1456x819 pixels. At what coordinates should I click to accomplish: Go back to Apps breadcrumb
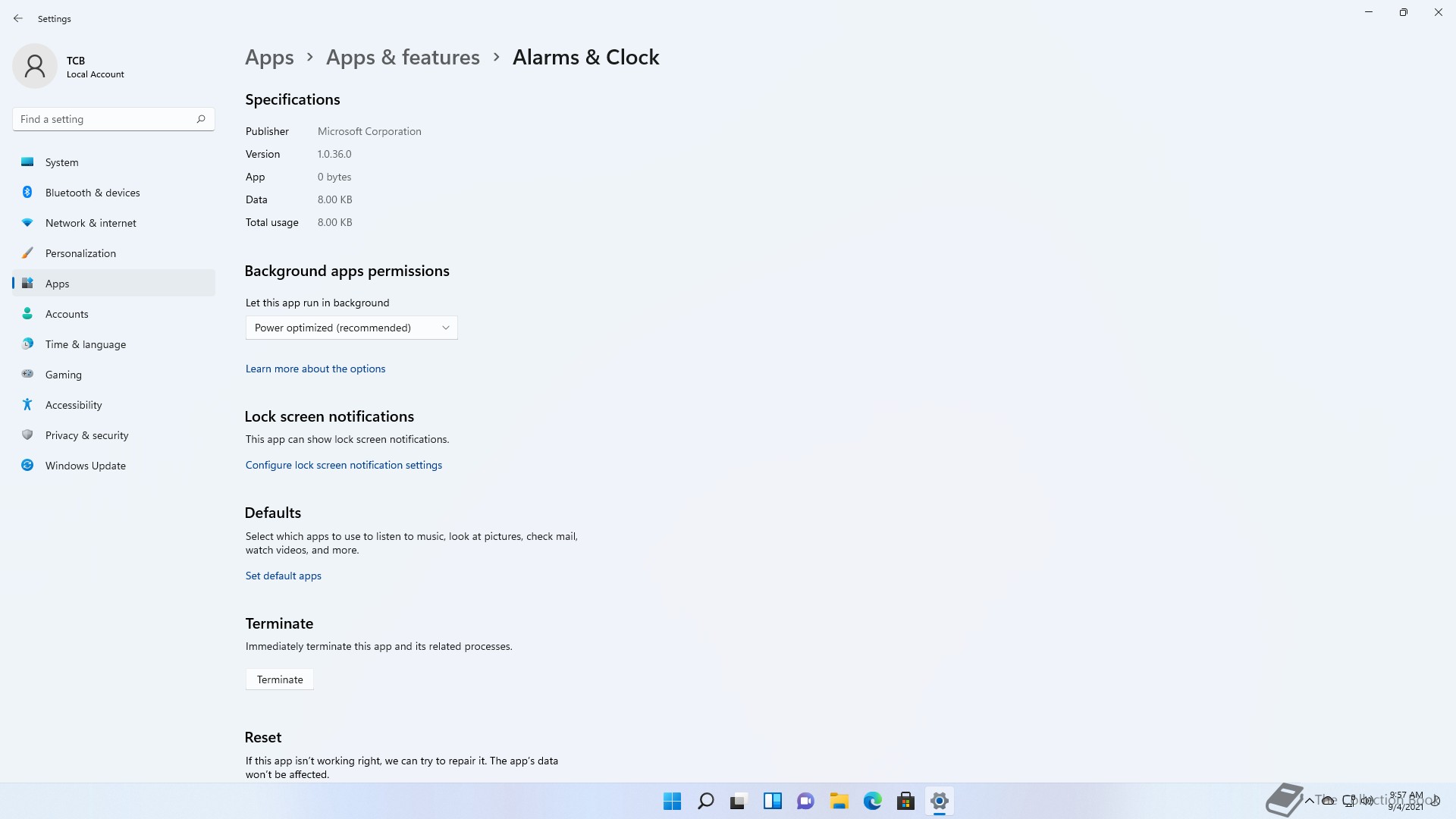point(269,58)
